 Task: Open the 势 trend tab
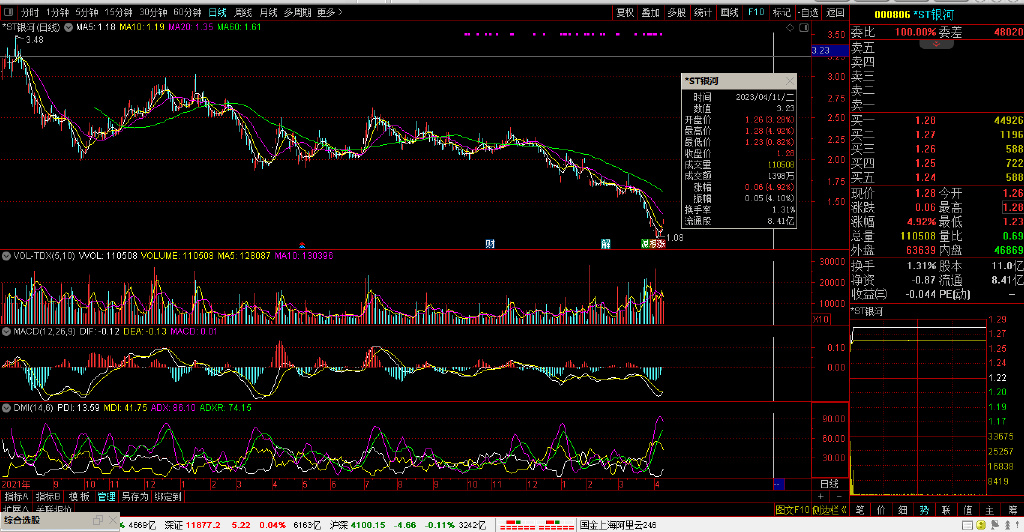[924, 510]
